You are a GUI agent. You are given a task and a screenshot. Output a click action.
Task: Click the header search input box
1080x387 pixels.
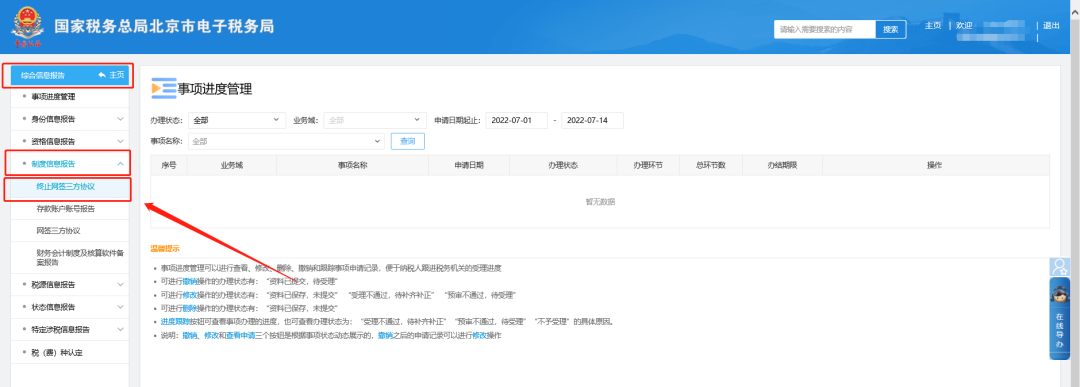[x=825, y=29]
